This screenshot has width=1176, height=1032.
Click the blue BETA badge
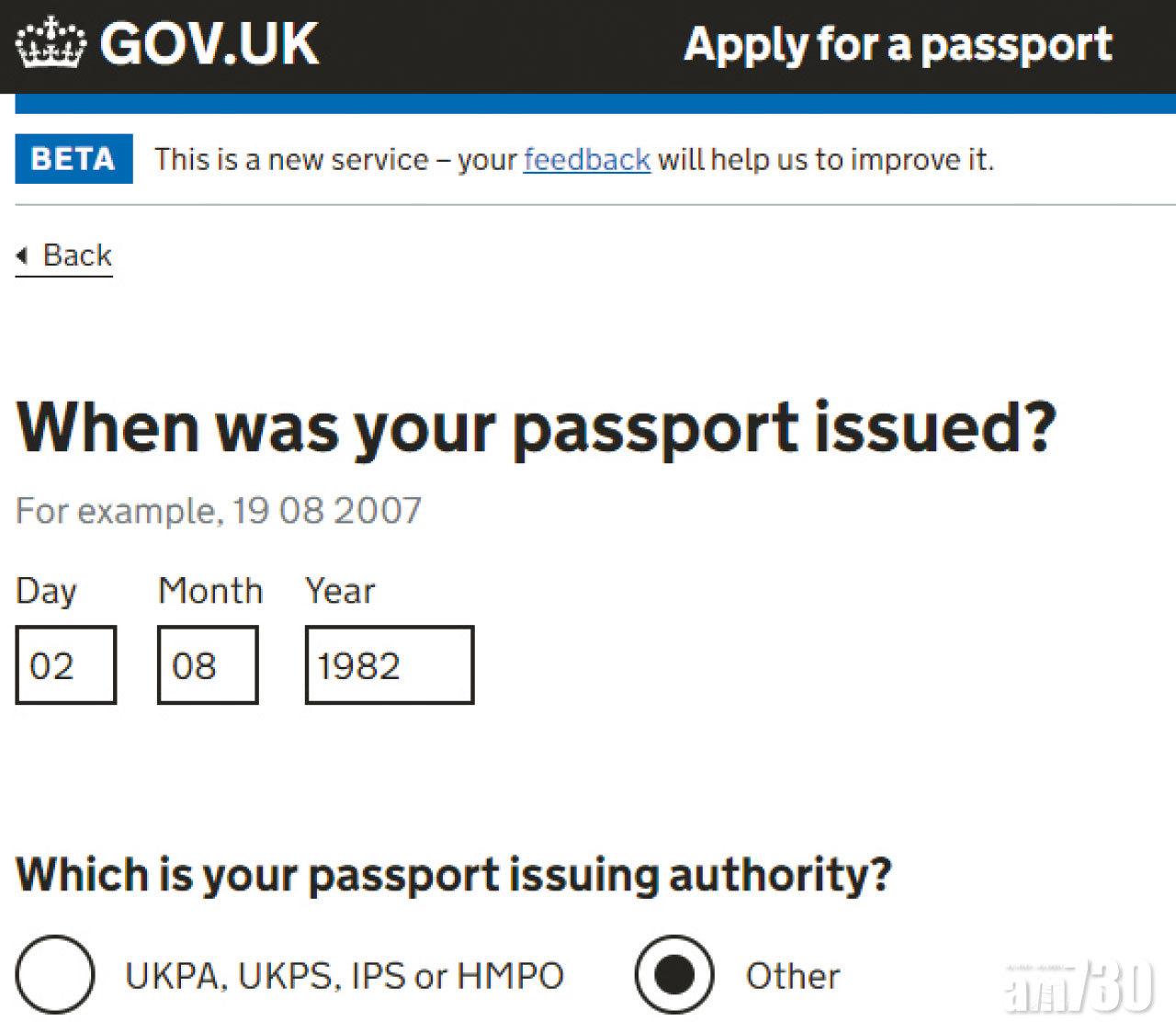click(x=73, y=159)
